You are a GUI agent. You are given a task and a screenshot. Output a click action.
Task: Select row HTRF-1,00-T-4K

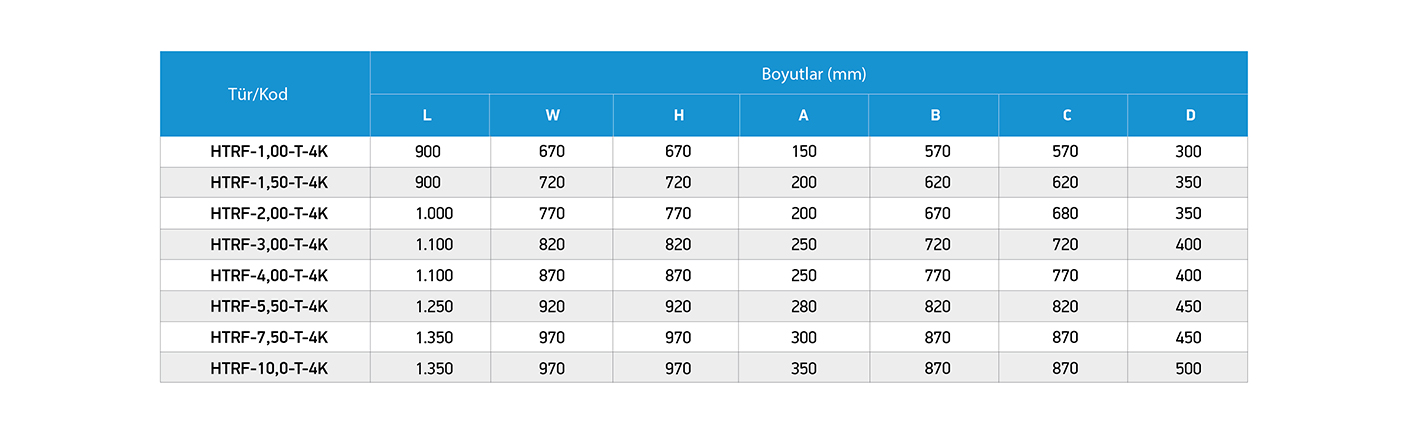point(704,152)
